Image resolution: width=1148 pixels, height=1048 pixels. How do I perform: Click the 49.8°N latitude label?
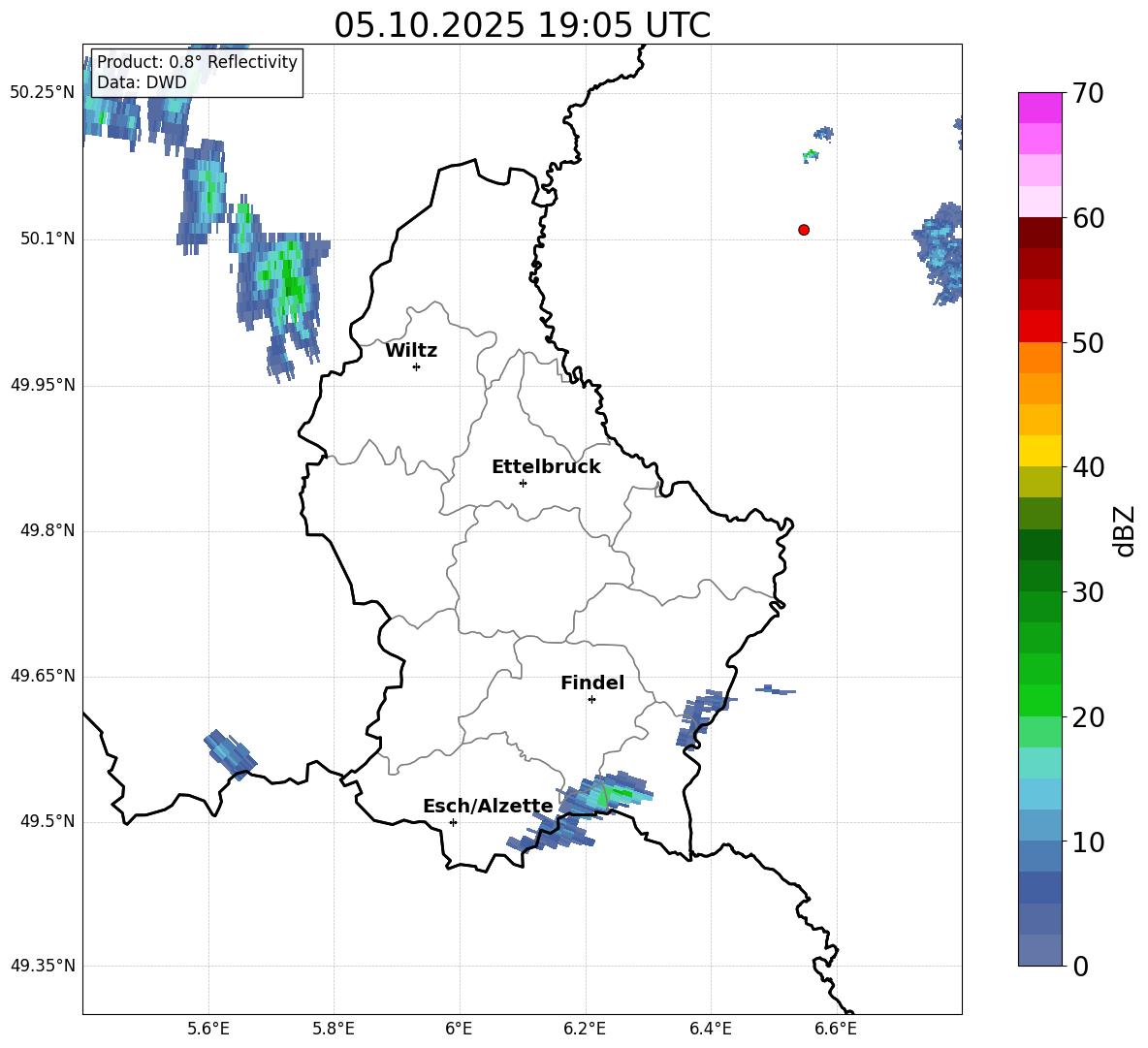[x=48, y=530]
